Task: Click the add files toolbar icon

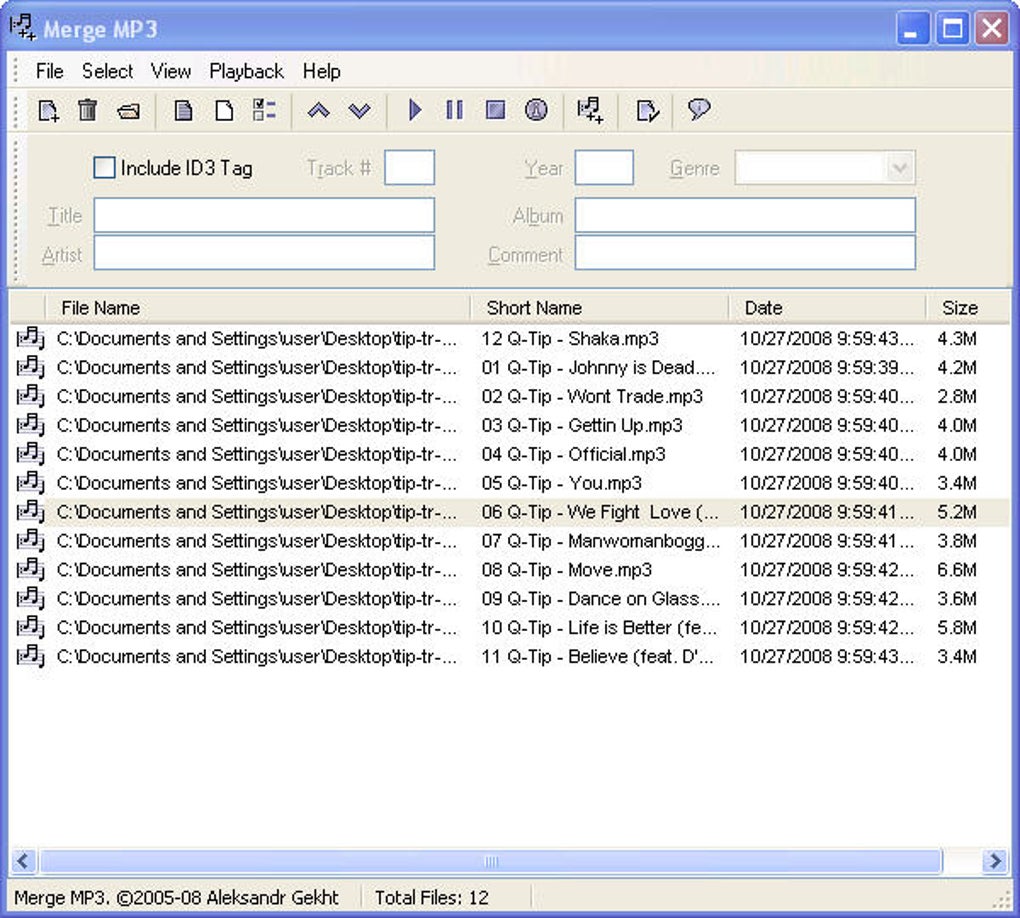Action: [x=49, y=111]
